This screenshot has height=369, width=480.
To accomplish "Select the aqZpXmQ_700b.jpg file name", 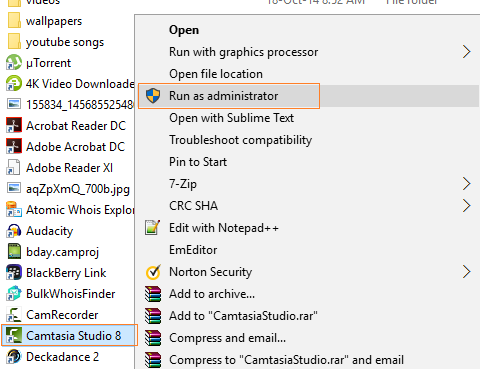I will tap(78, 189).
